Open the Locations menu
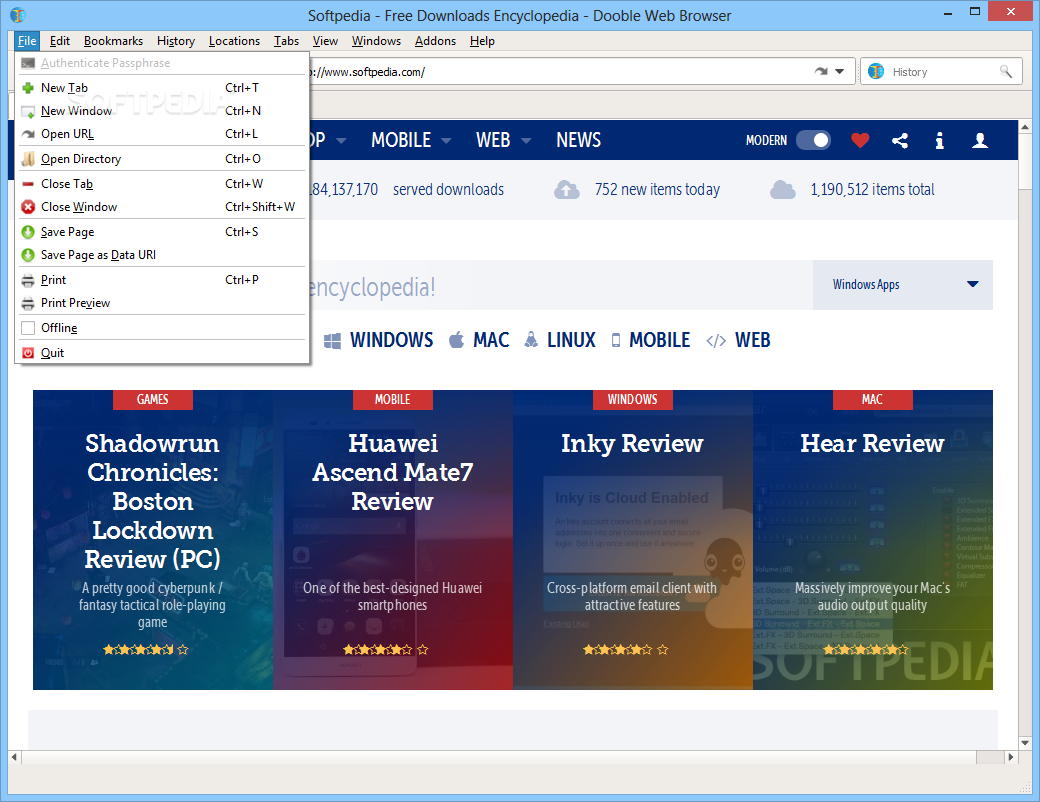The image size is (1040, 802). pos(234,41)
